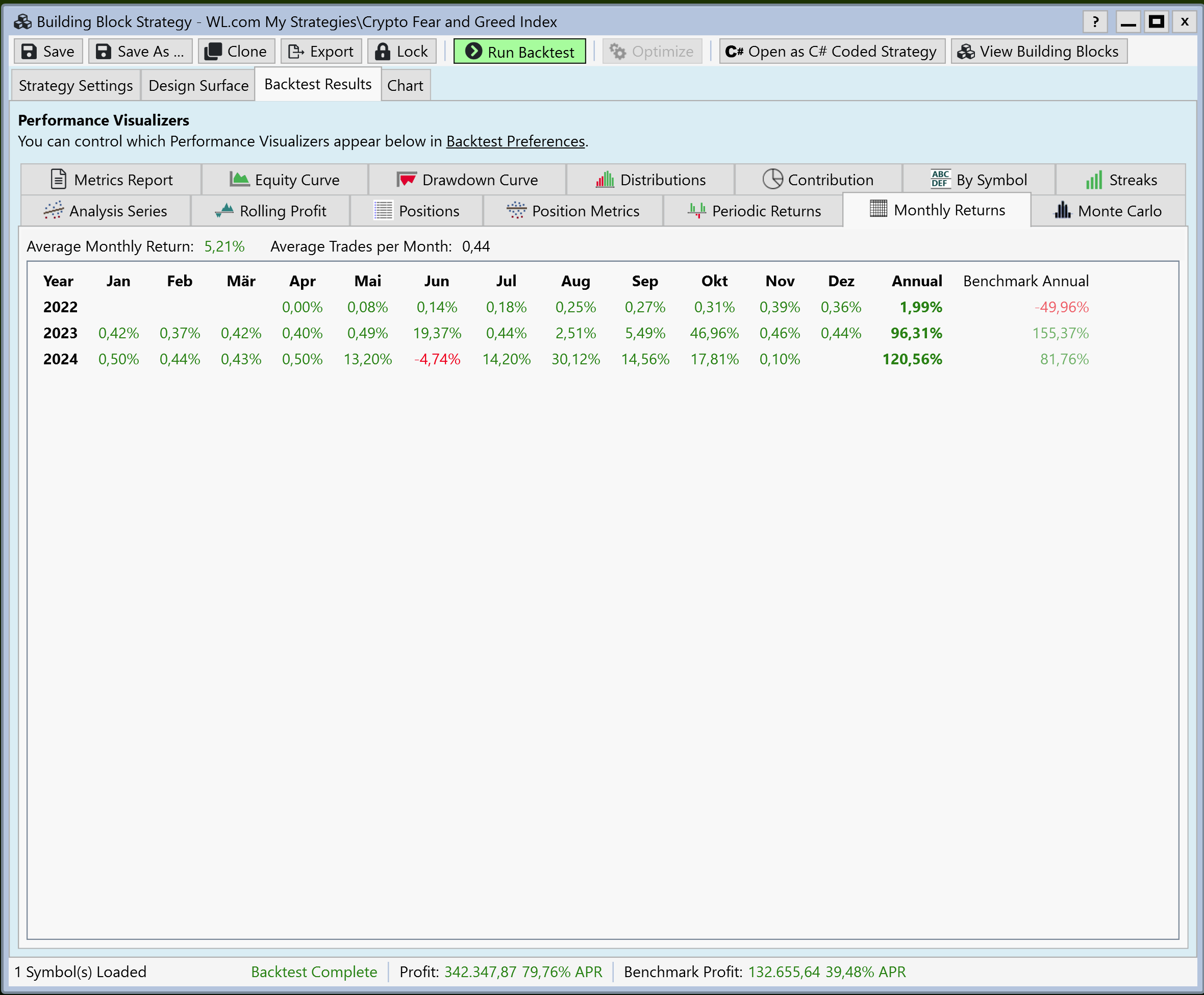This screenshot has width=1204, height=995.
Task: Click the green Run Backtest arrow icon
Action: tap(473, 52)
